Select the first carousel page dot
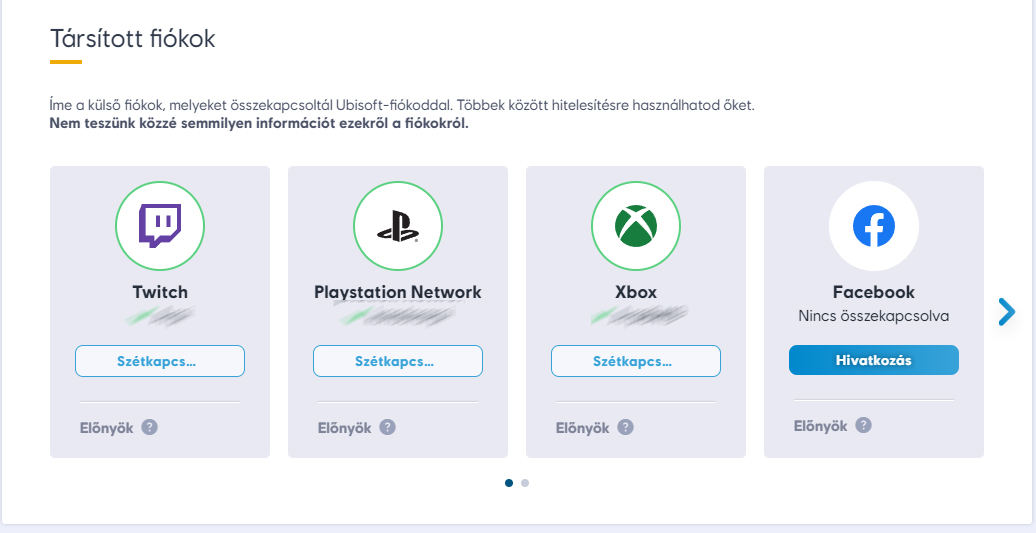Image resolution: width=1036 pixels, height=533 pixels. 509,483
